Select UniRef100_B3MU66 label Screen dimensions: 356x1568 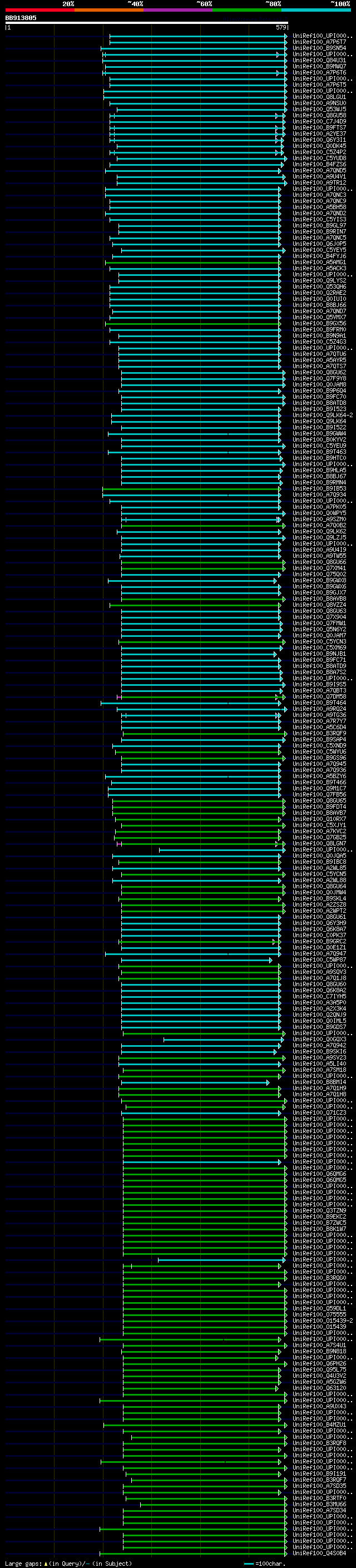[x=319, y=1504]
